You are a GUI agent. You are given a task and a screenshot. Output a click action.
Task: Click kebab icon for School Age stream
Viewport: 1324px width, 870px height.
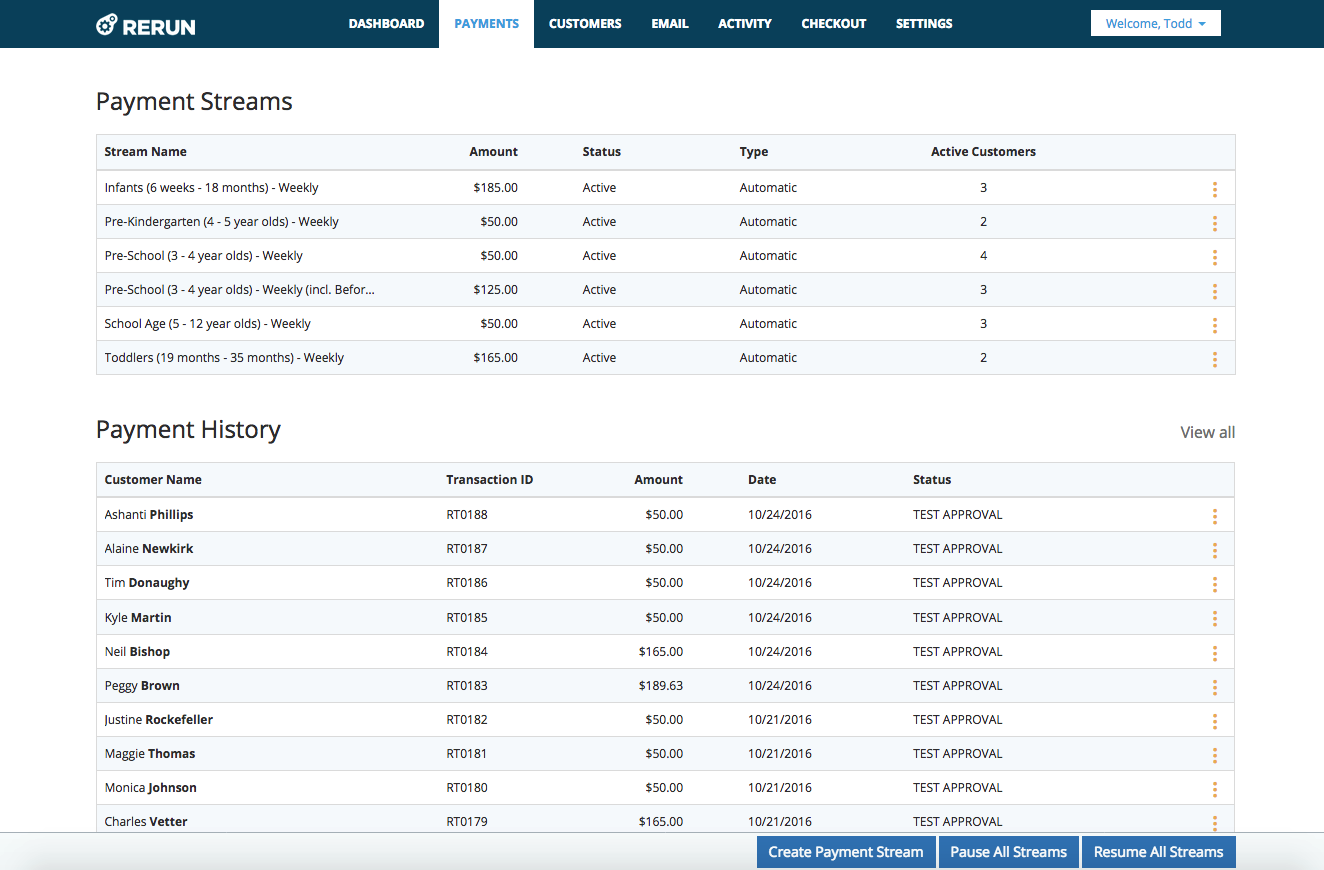1214,325
